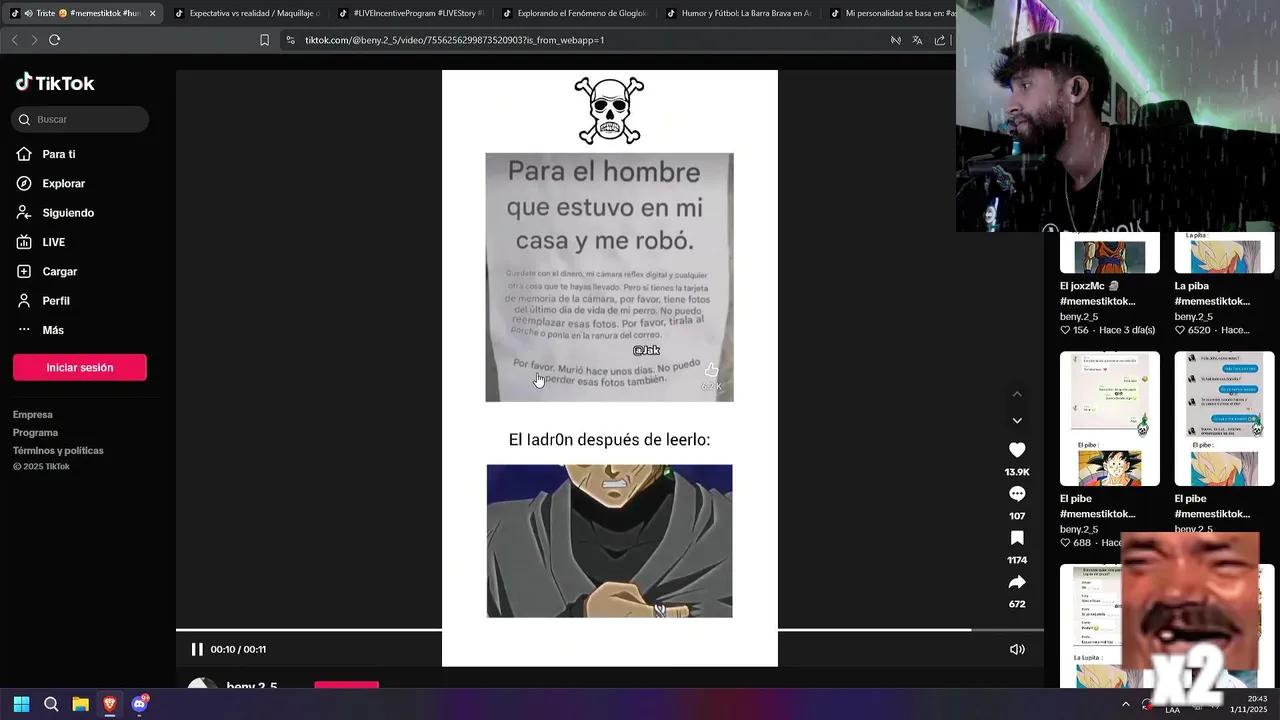The width and height of the screenshot is (1280, 720).
Task: Click the search magnifier icon
Action: pos(25,119)
